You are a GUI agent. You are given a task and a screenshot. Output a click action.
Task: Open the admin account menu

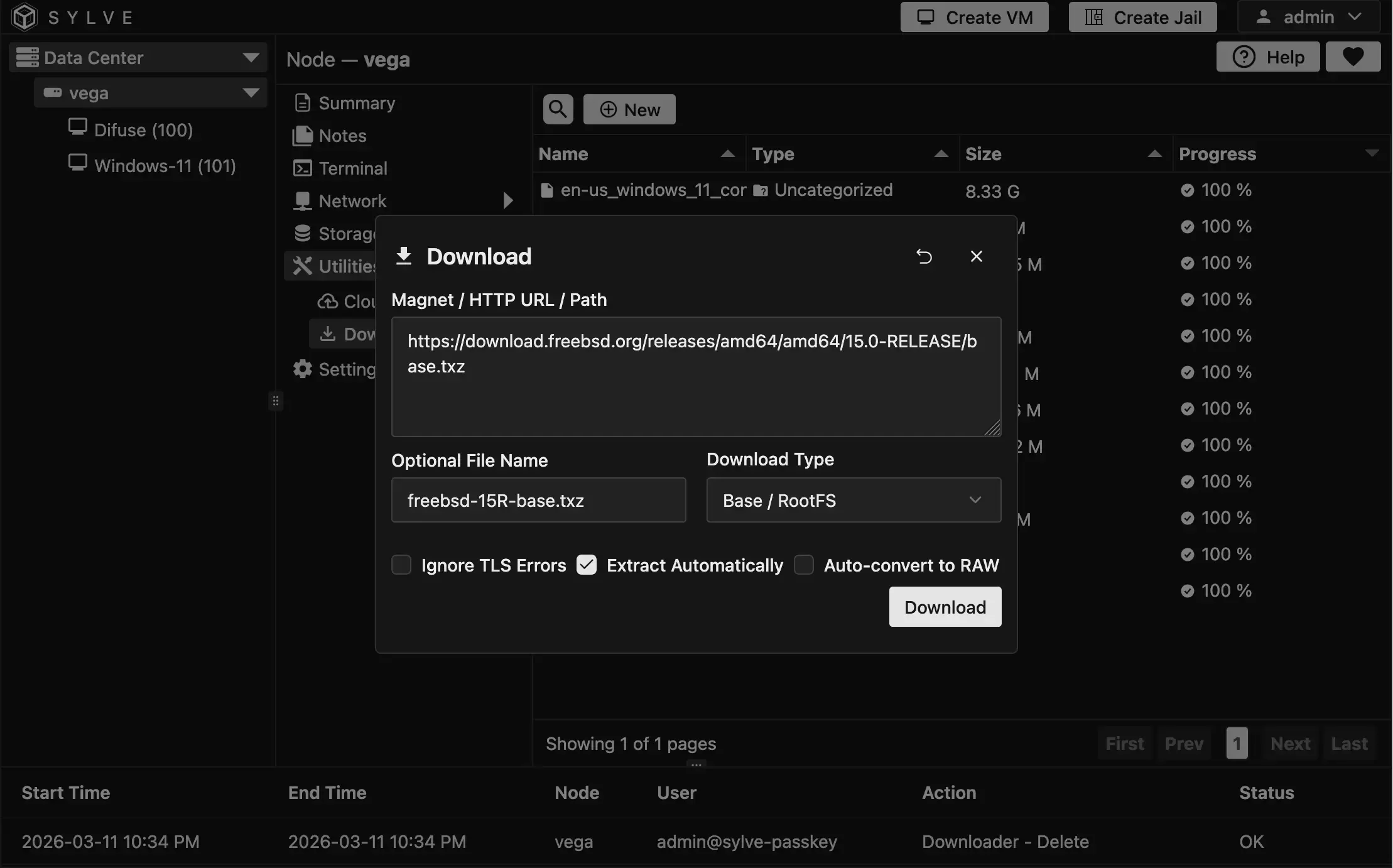pos(1308,17)
